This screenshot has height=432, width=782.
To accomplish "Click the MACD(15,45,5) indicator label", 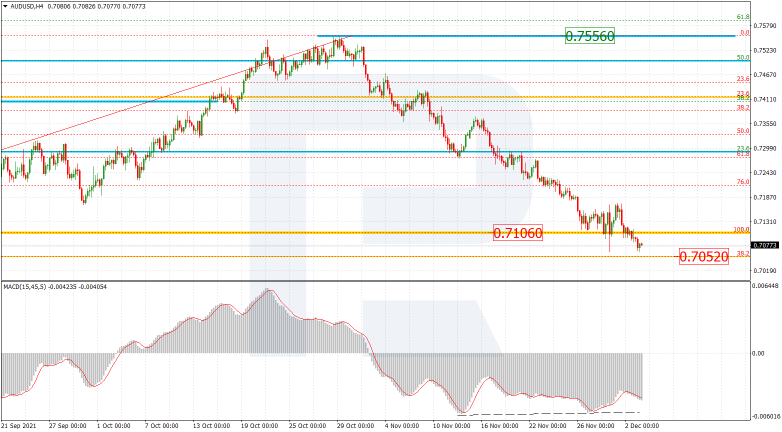I will click(x=27, y=287).
